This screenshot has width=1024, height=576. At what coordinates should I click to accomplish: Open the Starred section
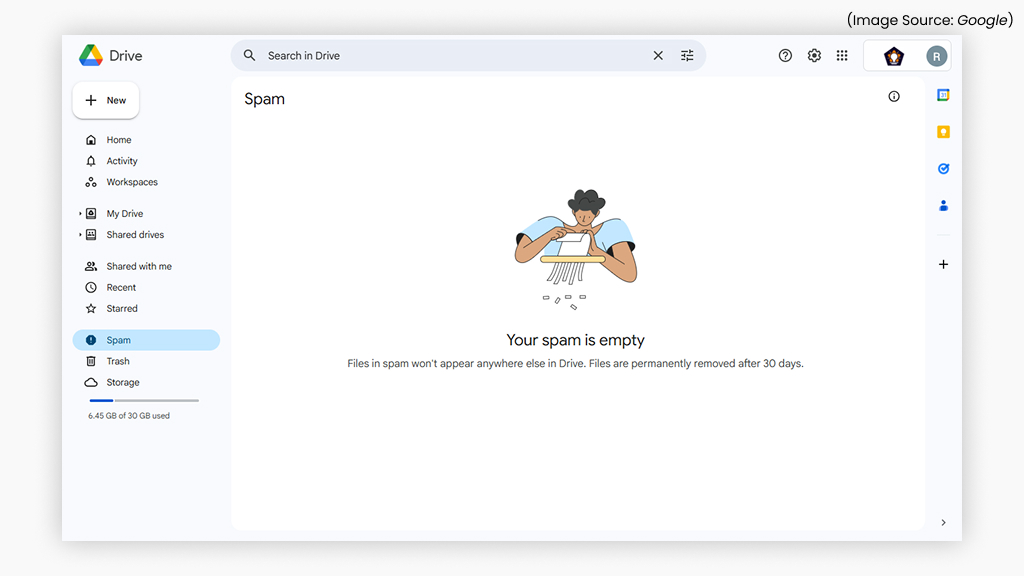click(121, 308)
